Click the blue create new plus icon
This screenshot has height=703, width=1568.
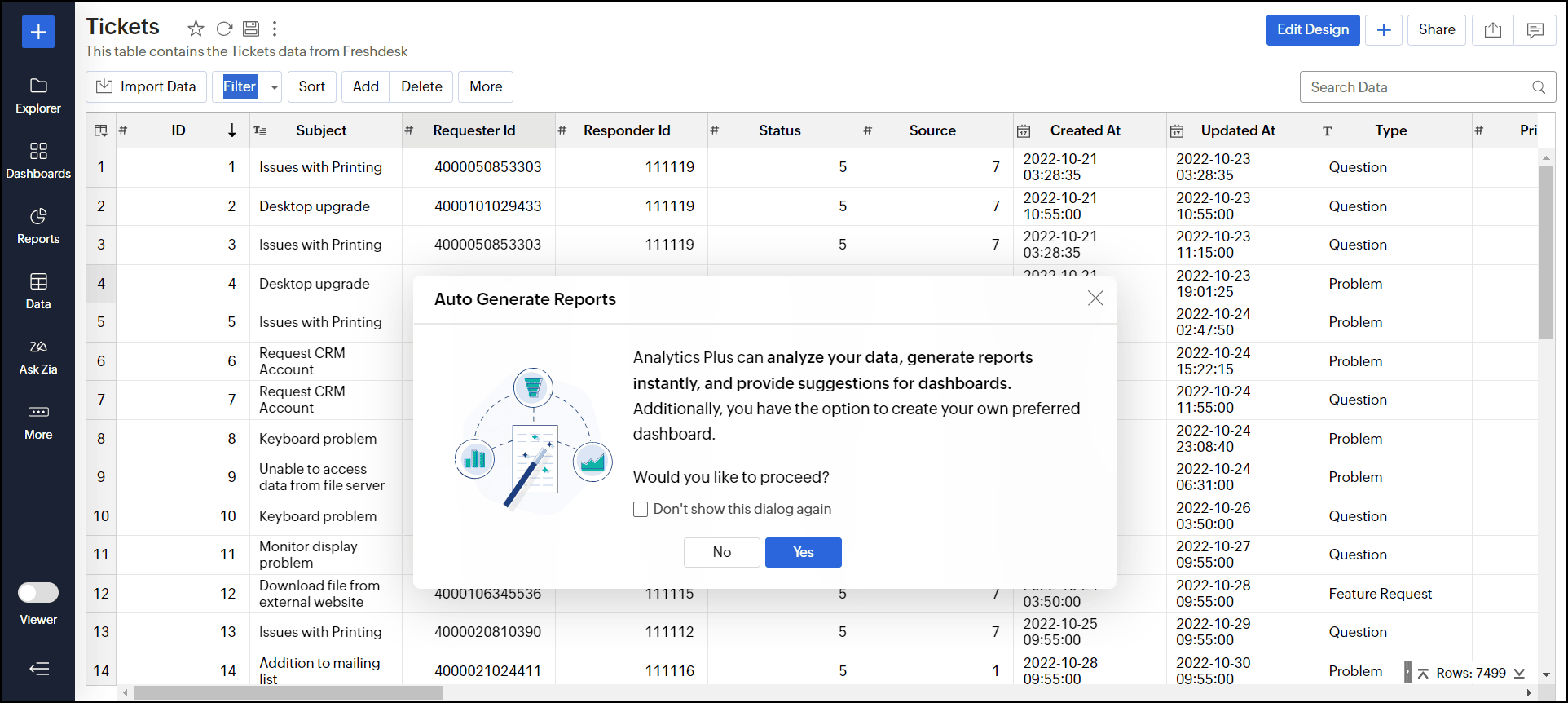38,32
